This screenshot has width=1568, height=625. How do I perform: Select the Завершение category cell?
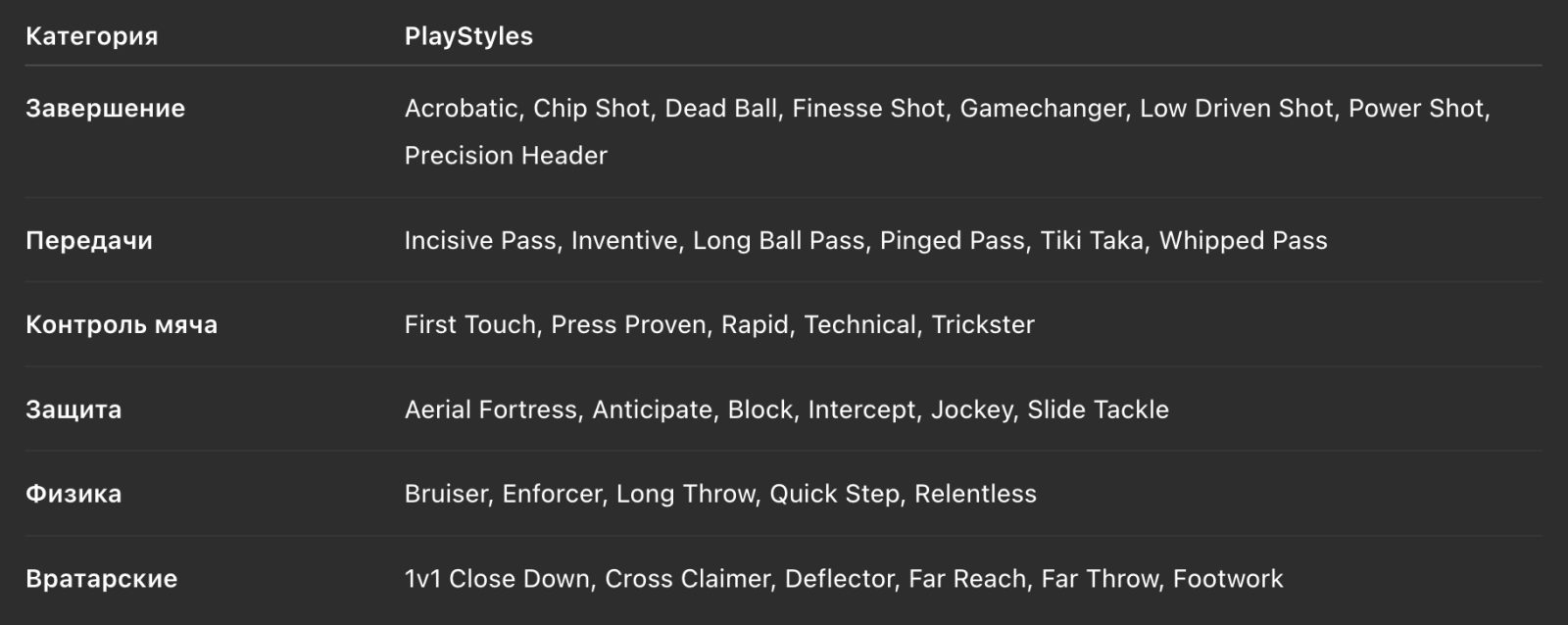tap(105, 109)
